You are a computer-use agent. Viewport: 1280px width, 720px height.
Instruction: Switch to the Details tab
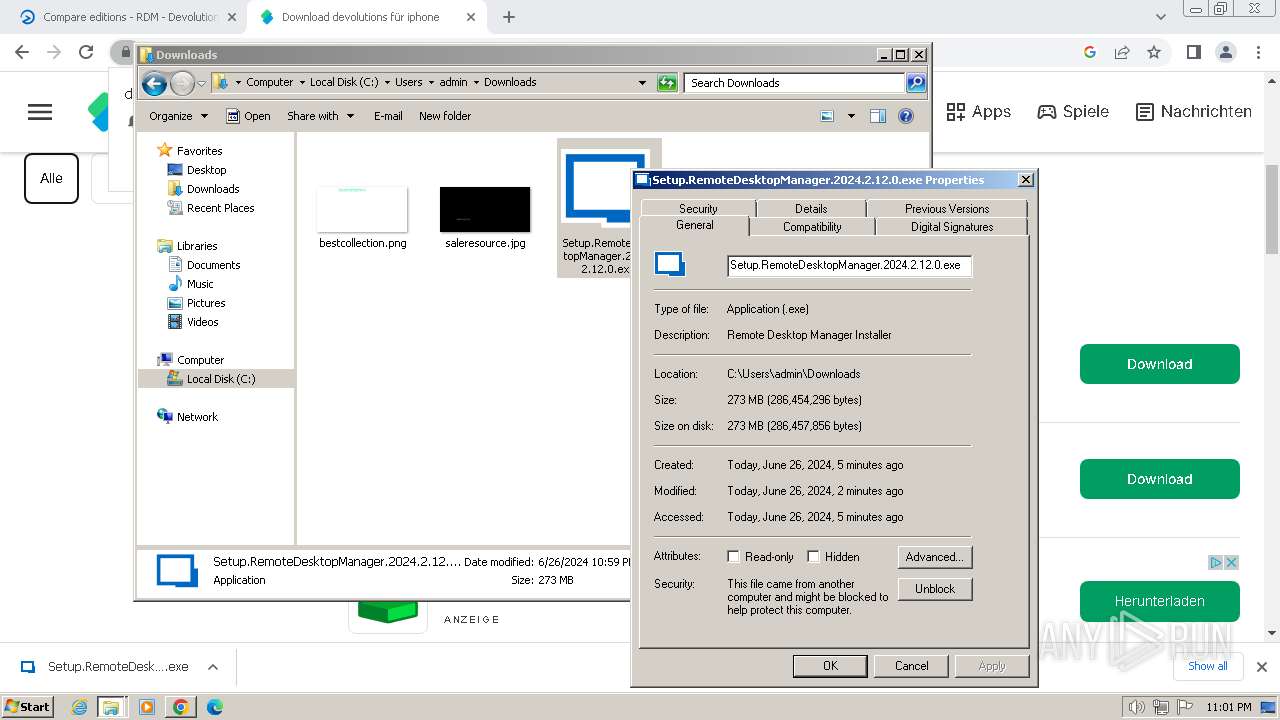[811, 209]
